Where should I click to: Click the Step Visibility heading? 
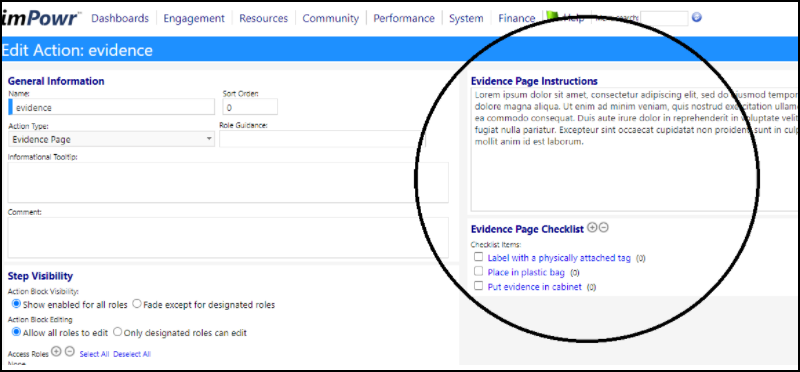point(40,276)
